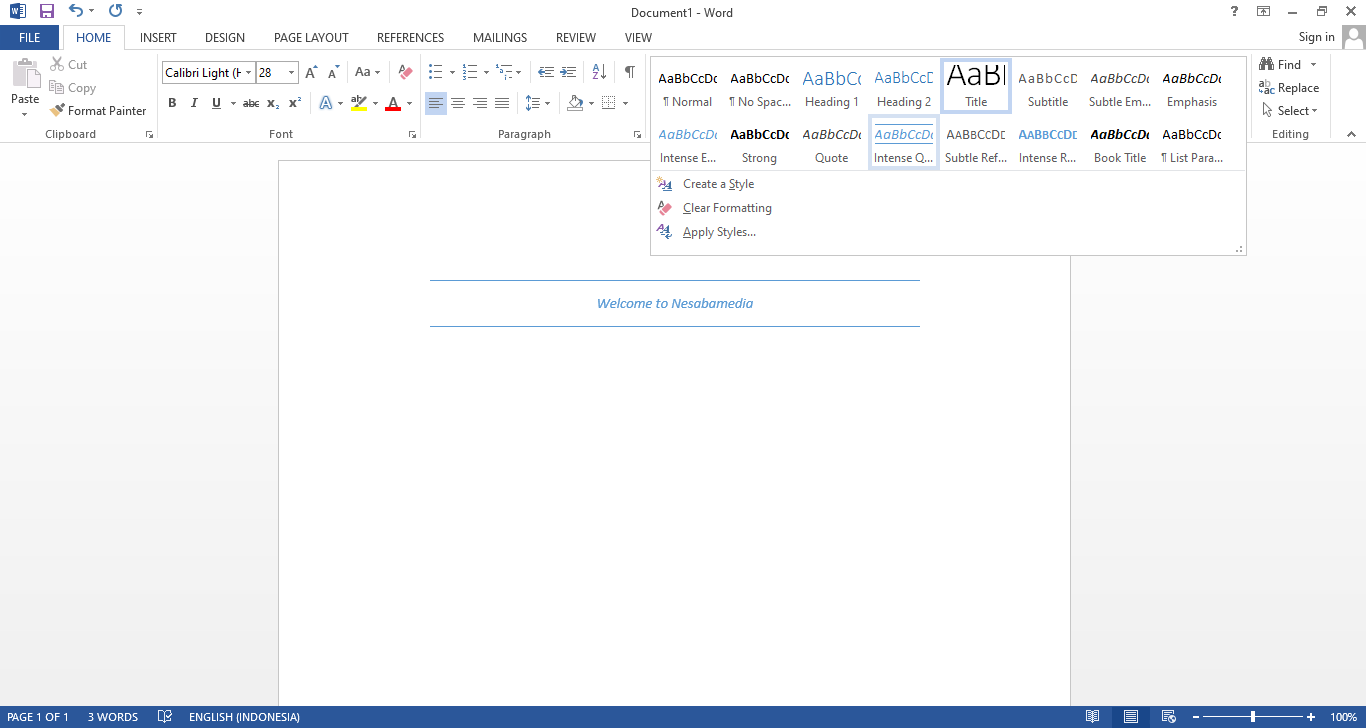
Task: Enable center paragraph alignment
Action: [x=458, y=103]
